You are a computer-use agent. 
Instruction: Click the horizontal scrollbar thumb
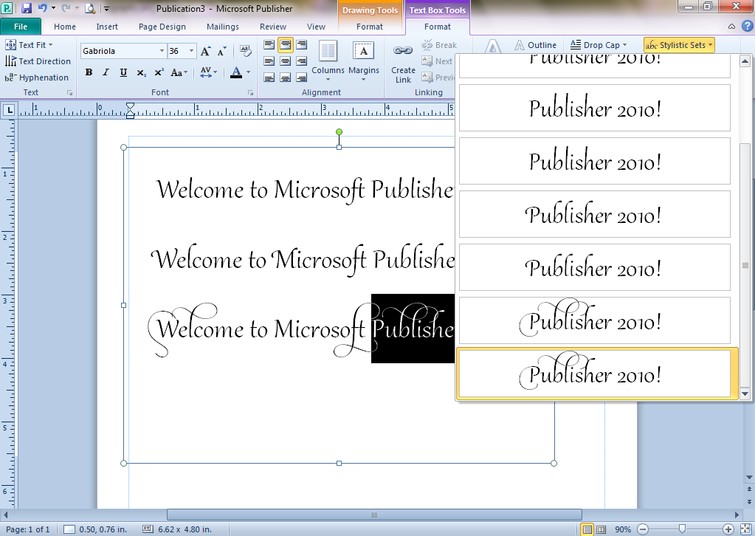coord(374,515)
